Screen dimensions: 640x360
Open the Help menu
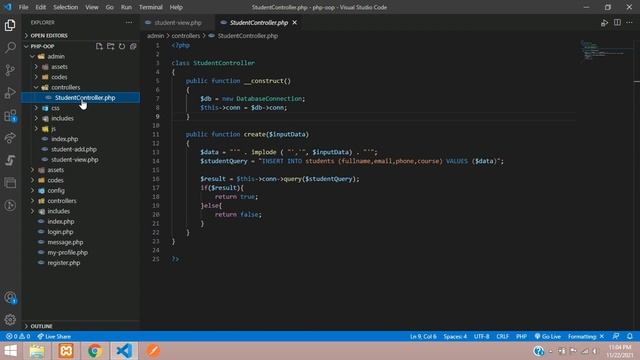coord(176,7)
